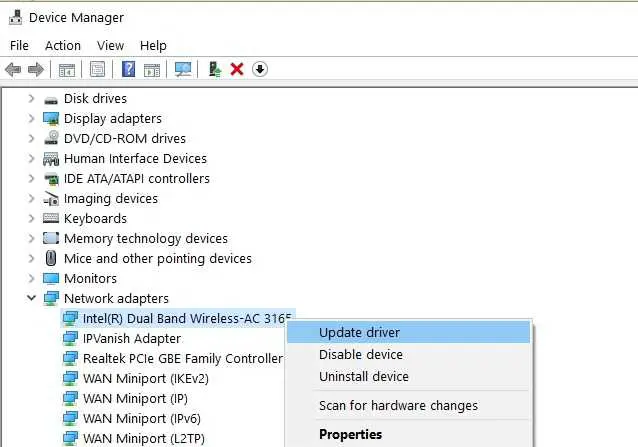Click the scan for hardware monitor icon
Screen dimensions: 638x447
coord(183,70)
